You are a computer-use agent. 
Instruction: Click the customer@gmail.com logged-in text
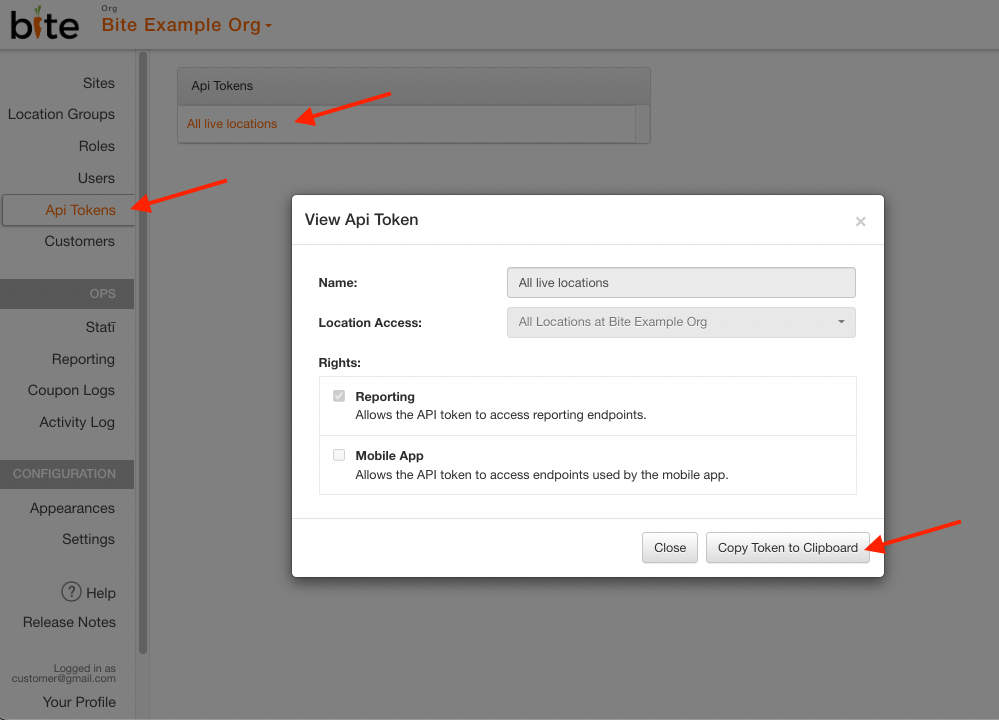coord(64,679)
